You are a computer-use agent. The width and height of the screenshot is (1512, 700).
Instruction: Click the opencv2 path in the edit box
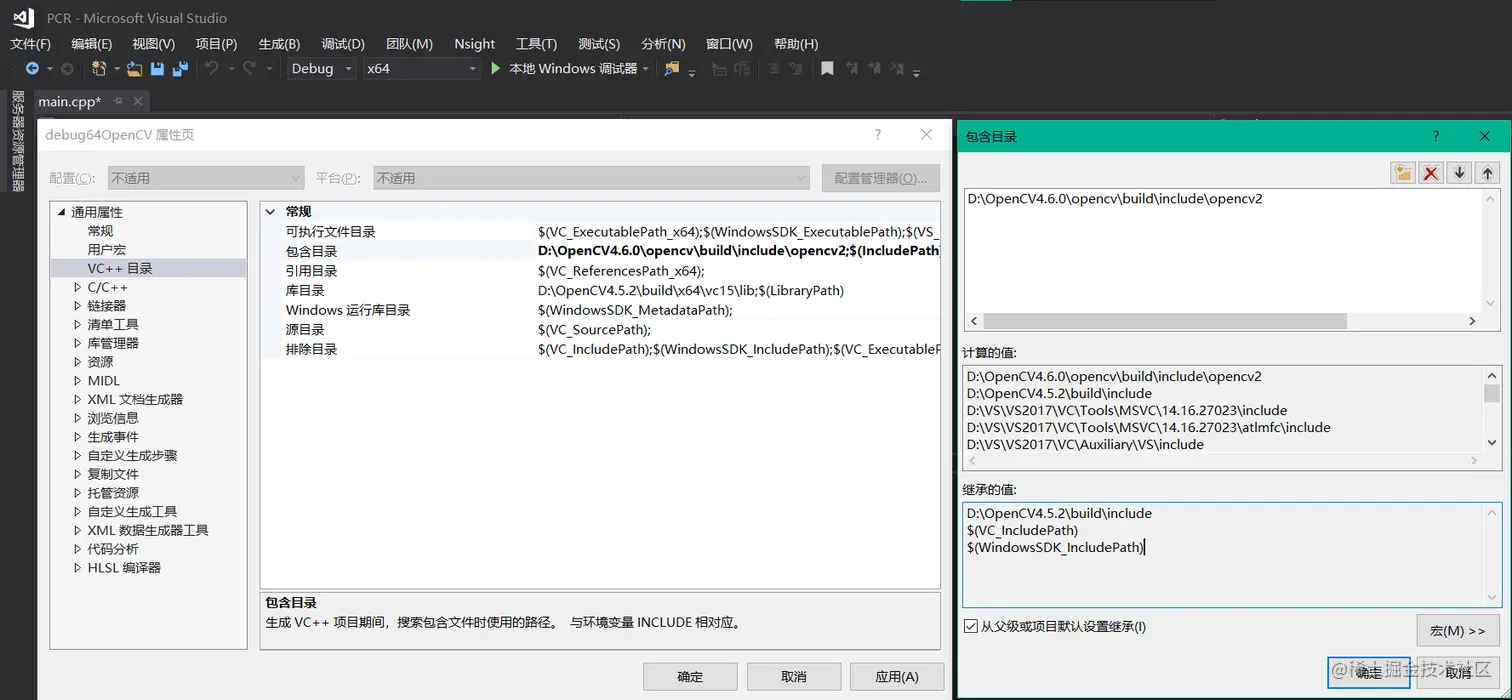pyautogui.click(x=1115, y=198)
